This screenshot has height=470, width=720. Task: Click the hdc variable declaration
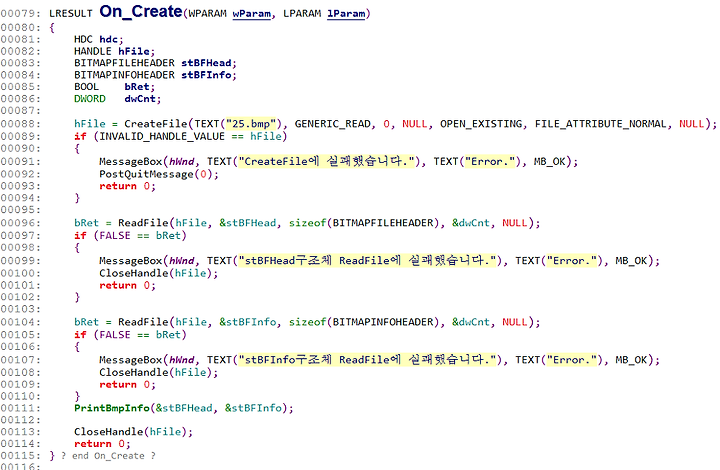click(x=108, y=39)
